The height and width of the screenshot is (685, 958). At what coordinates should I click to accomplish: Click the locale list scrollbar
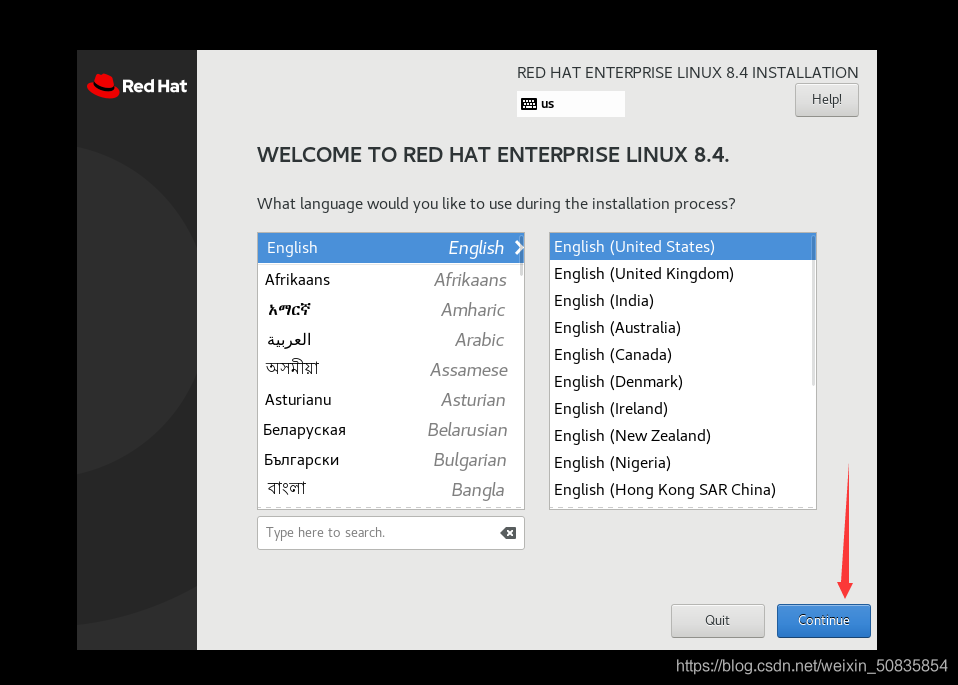[813, 310]
